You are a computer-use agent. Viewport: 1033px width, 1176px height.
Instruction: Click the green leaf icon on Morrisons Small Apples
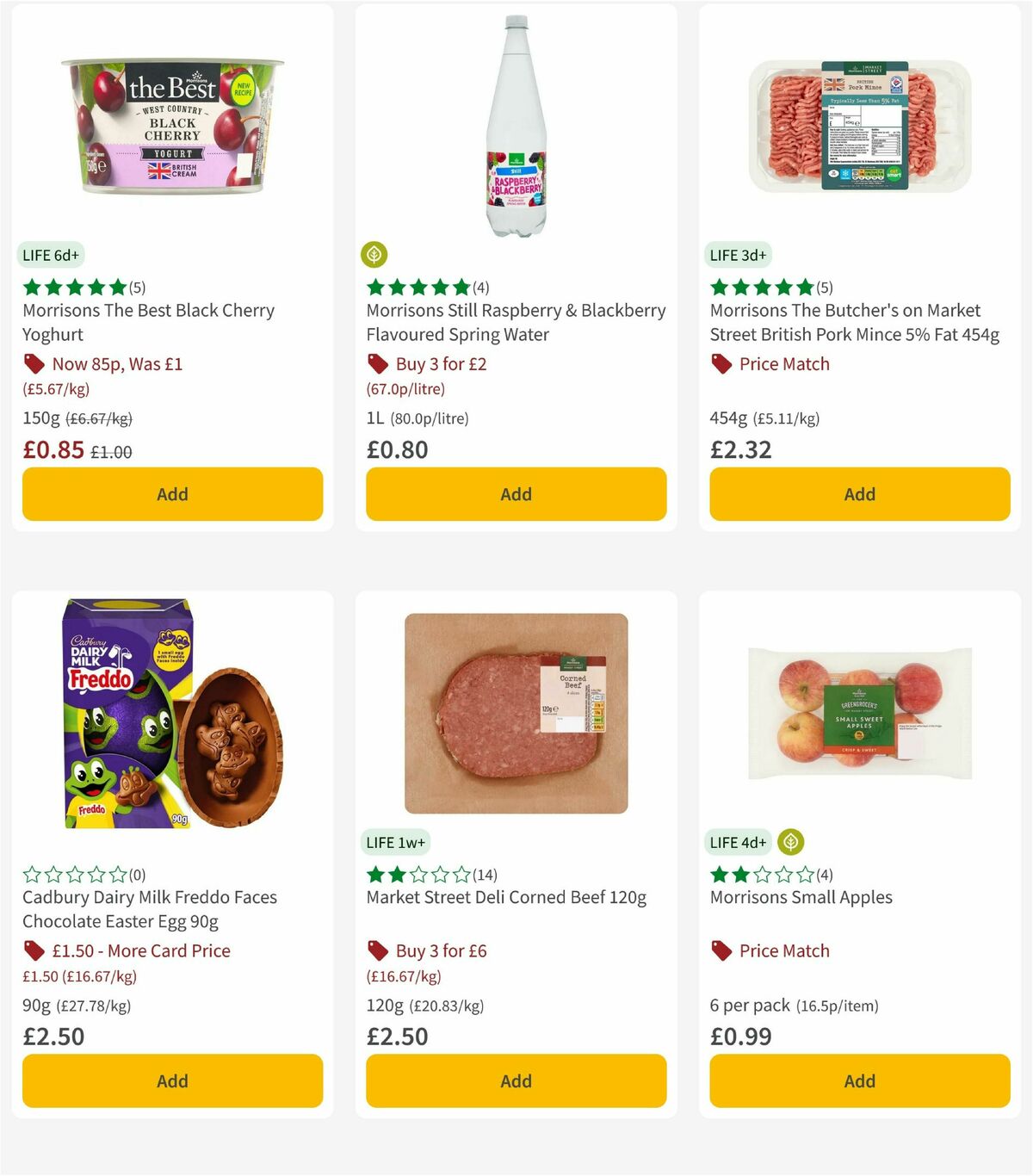[x=789, y=842]
